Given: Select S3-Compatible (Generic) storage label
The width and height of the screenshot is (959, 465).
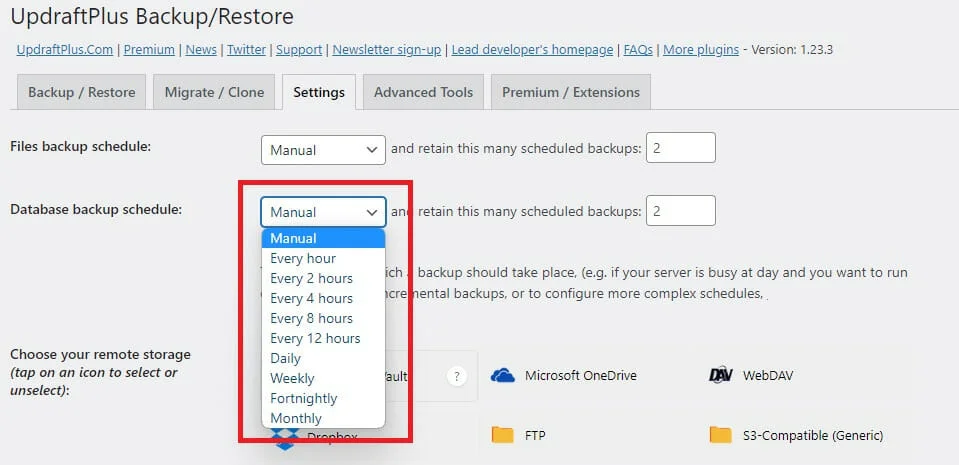Looking at the screenshot, I should [813, 436].
